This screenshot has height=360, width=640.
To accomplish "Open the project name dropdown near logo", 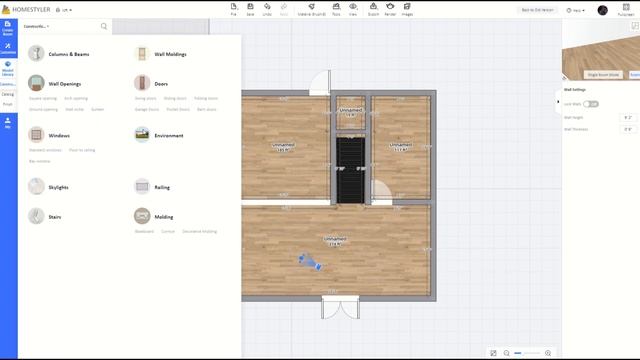I will point(64,10).
